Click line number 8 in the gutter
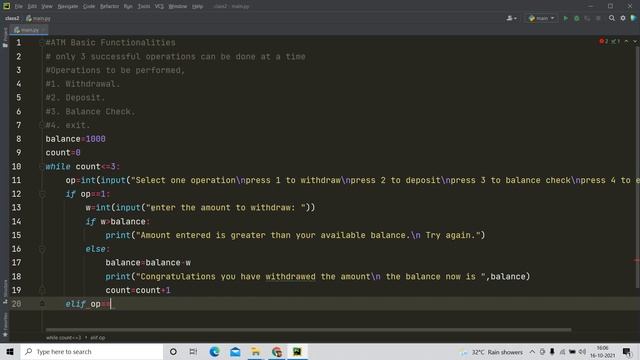The image size is (640, 360). click(x=18, y=139)
